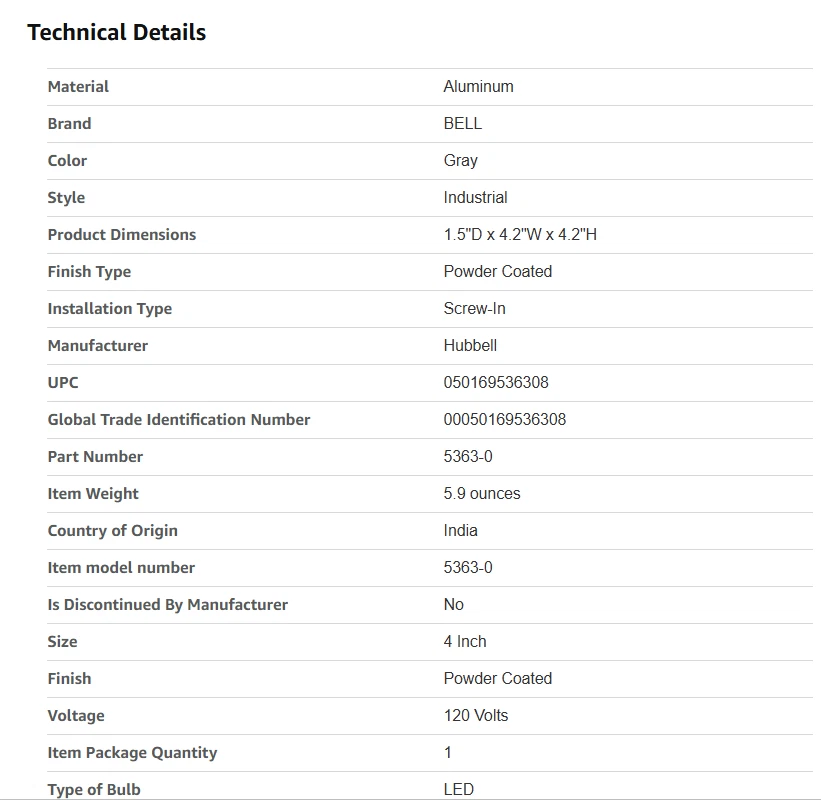Click the India country value
Viewport: 821px width, 800px height.
click(460, 531)
